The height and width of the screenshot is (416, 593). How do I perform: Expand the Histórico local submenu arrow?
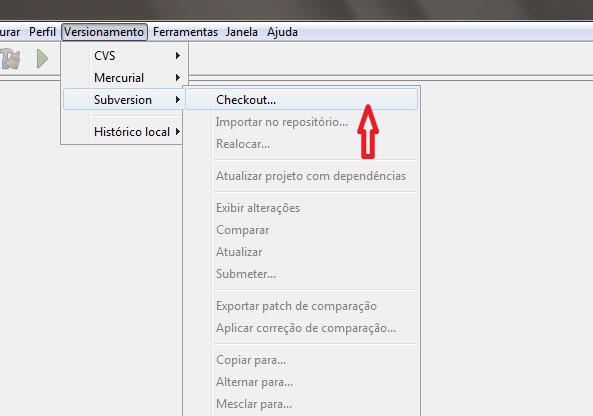[x=177, y=132]
